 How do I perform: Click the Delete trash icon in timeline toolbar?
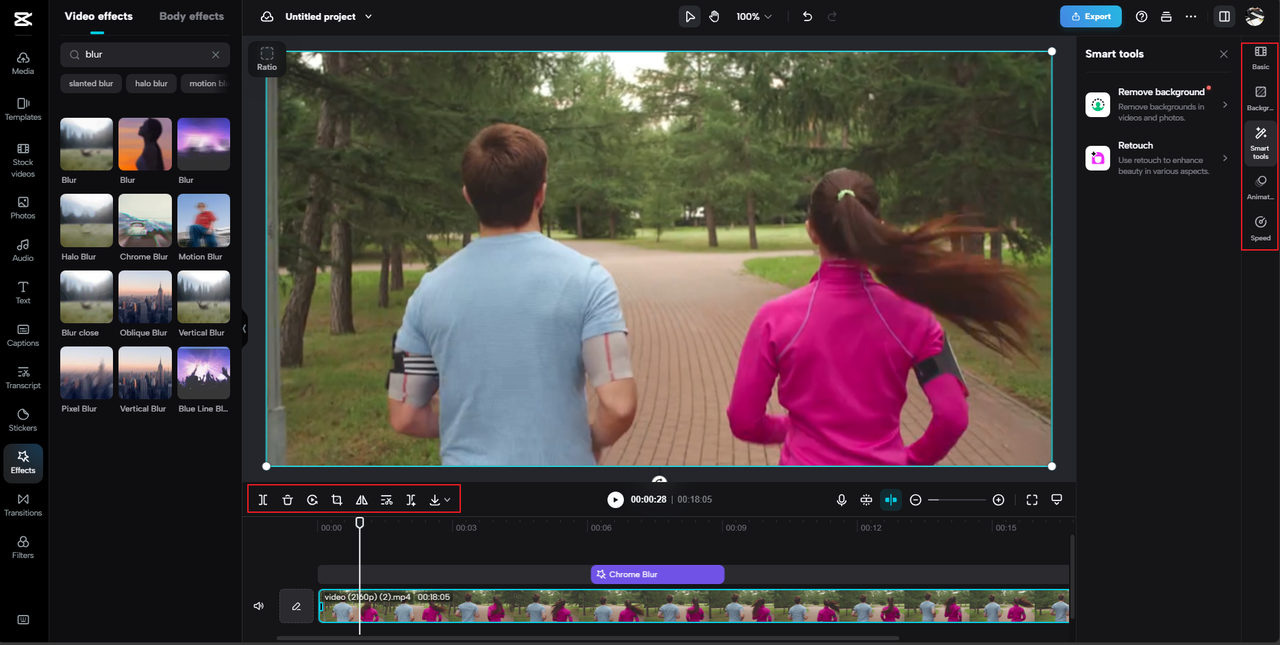[x=287, y=500]
